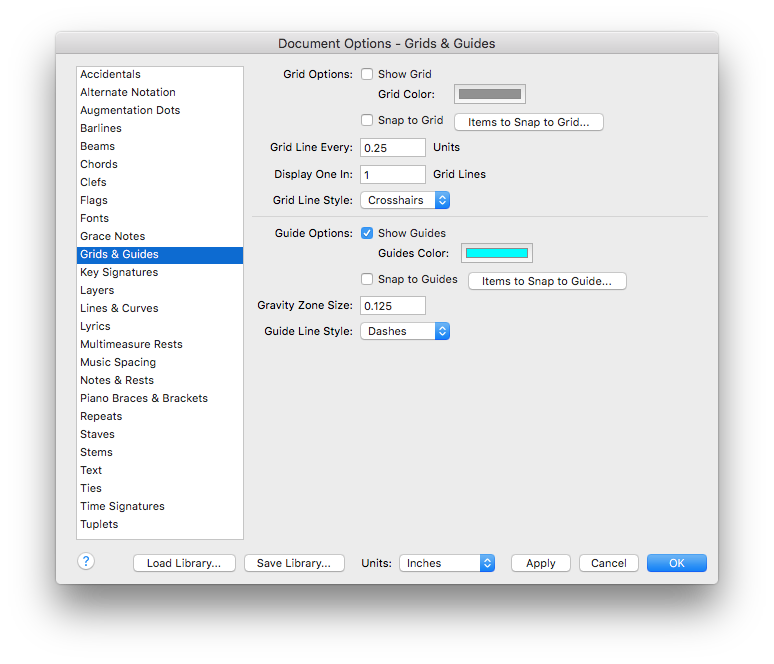The height and width of the screenshot is (664, 774).
Task: Enable the Show Grid checkbox
Action: 367,74
